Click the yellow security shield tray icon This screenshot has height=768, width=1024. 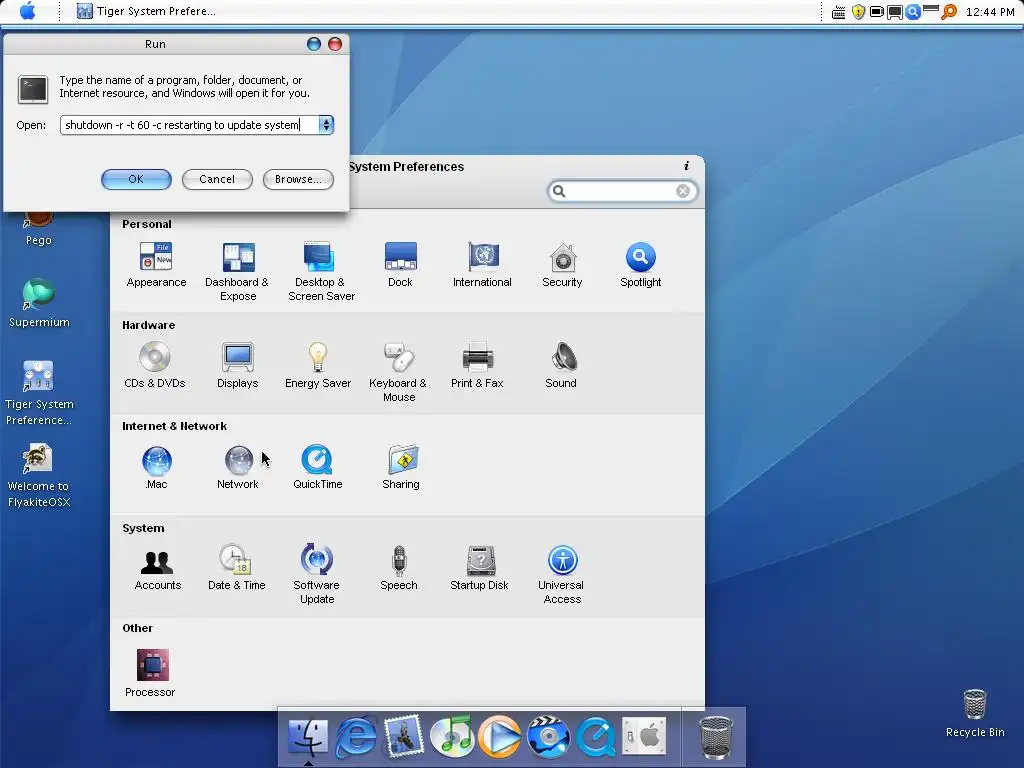click(x=858, y=12)
